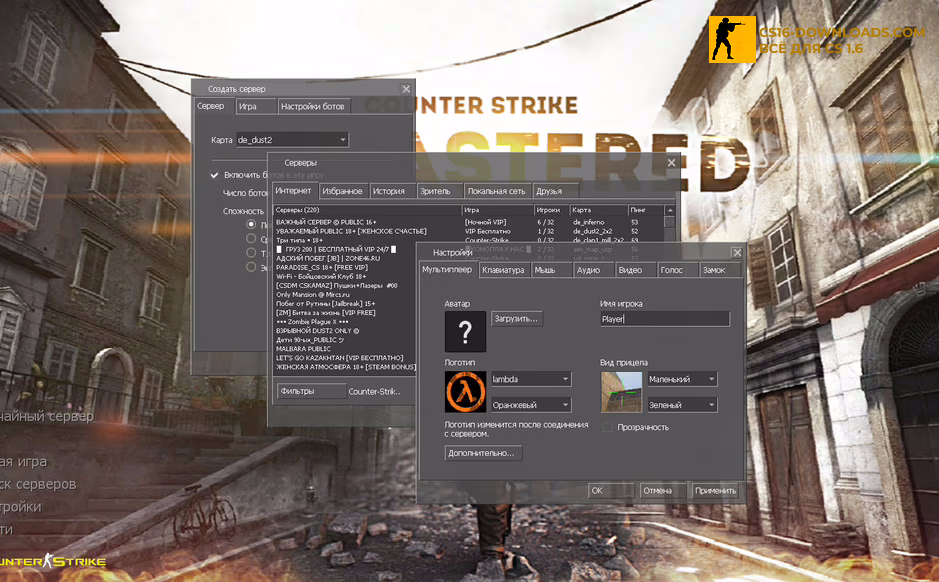Select server АДСКИЙ ПОБЕГ [JB] | ZONE46.RU
This screenshot has height=582, width=939.
328,258
